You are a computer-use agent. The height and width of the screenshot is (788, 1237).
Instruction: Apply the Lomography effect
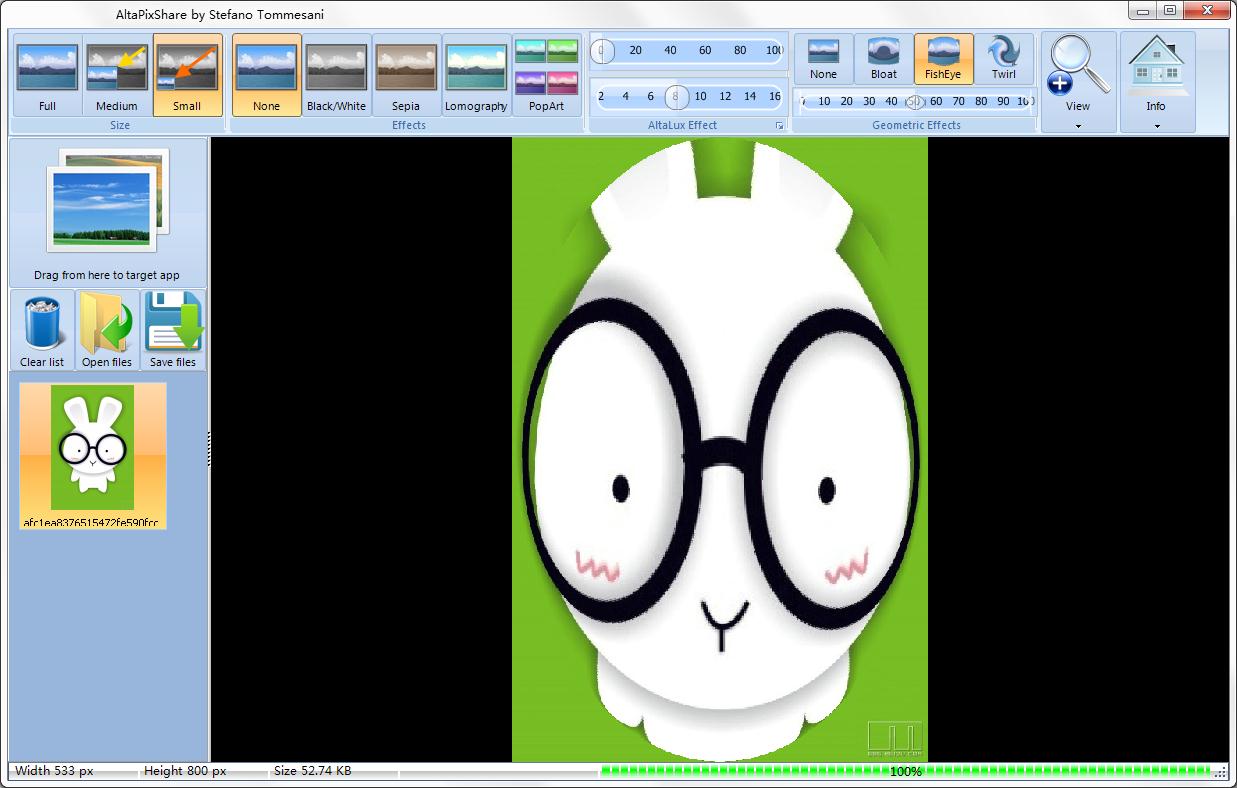[x=476, y=76]
